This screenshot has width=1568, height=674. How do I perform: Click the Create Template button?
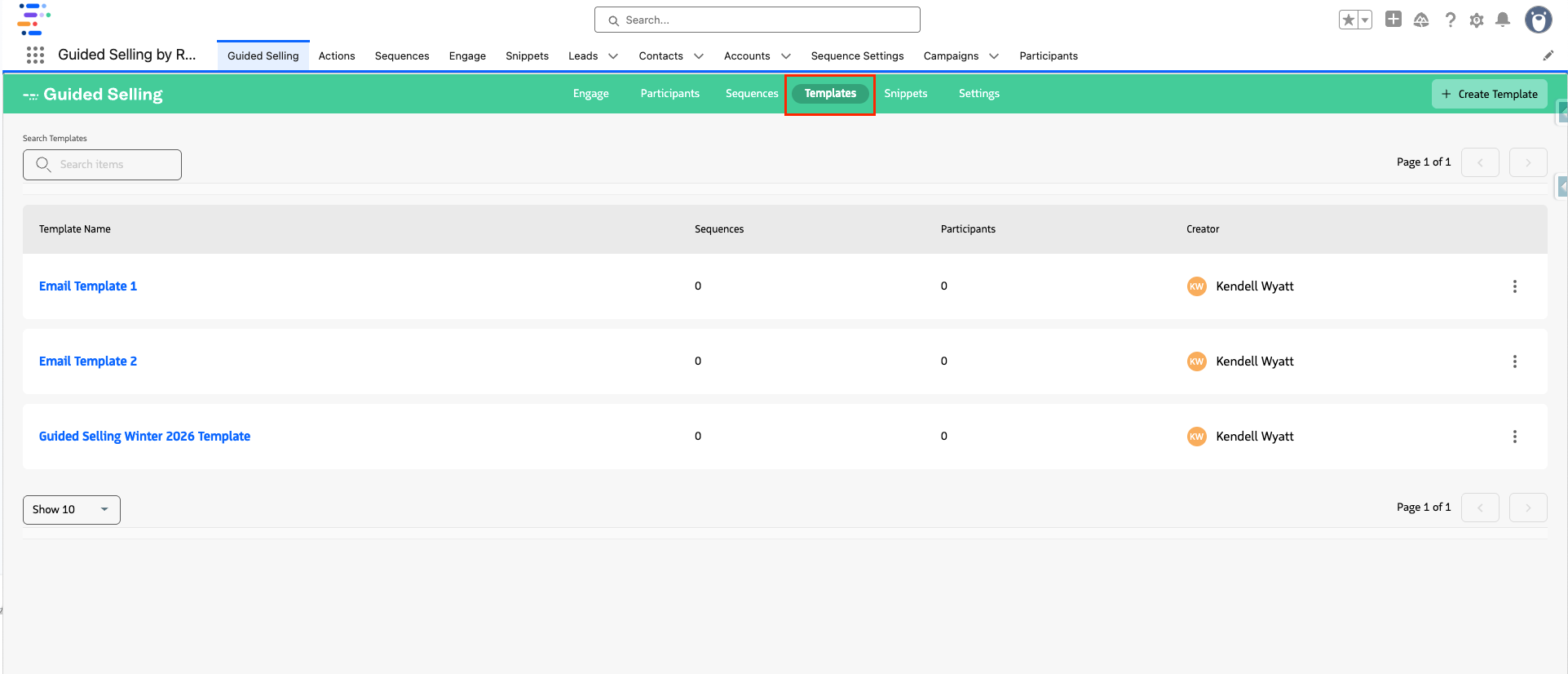pyautogui.click(x=1489, y=94)
